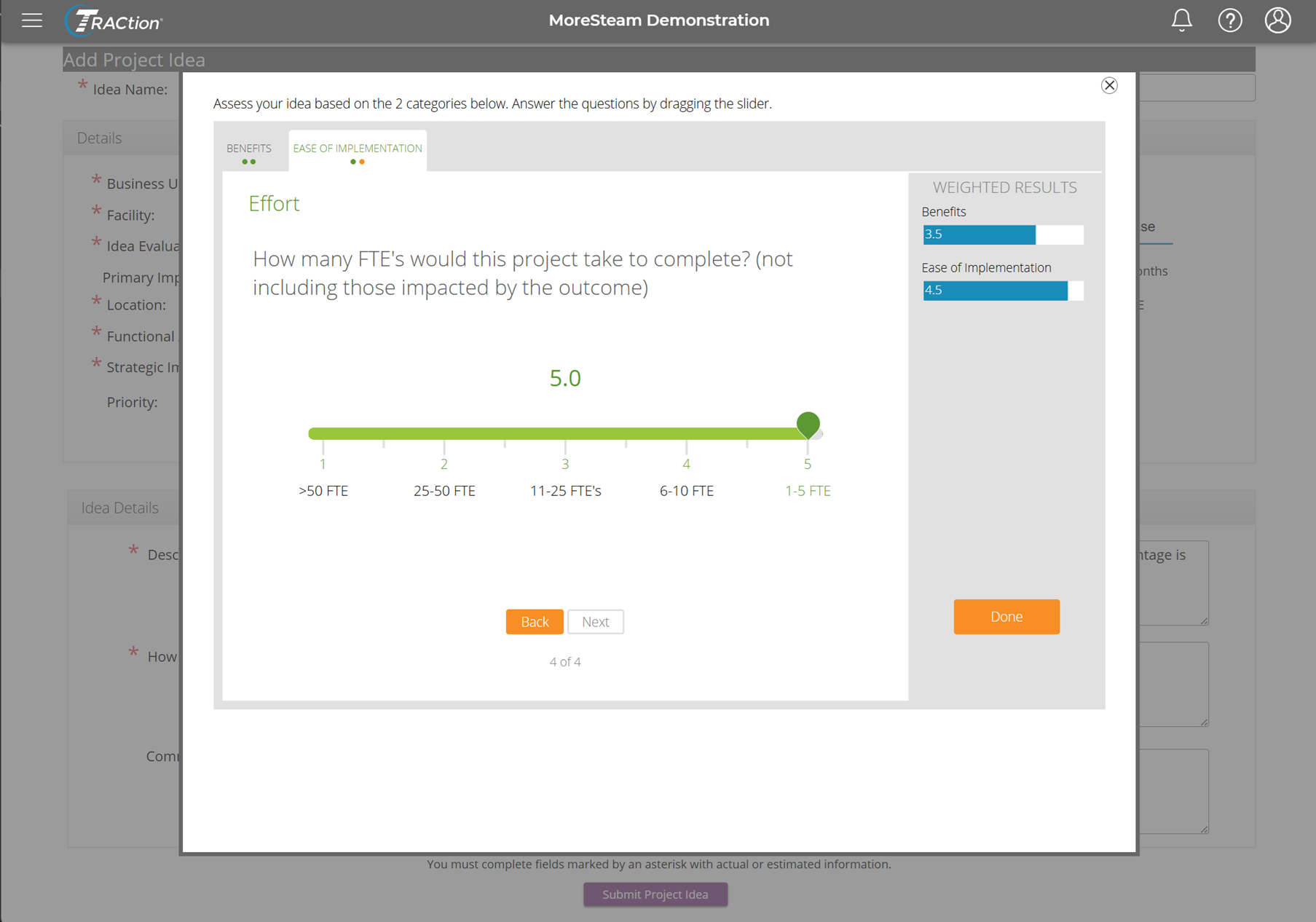1316x922 pixels.
Task: Click the "11-25 FTE's" label
Action: (566, 491)
